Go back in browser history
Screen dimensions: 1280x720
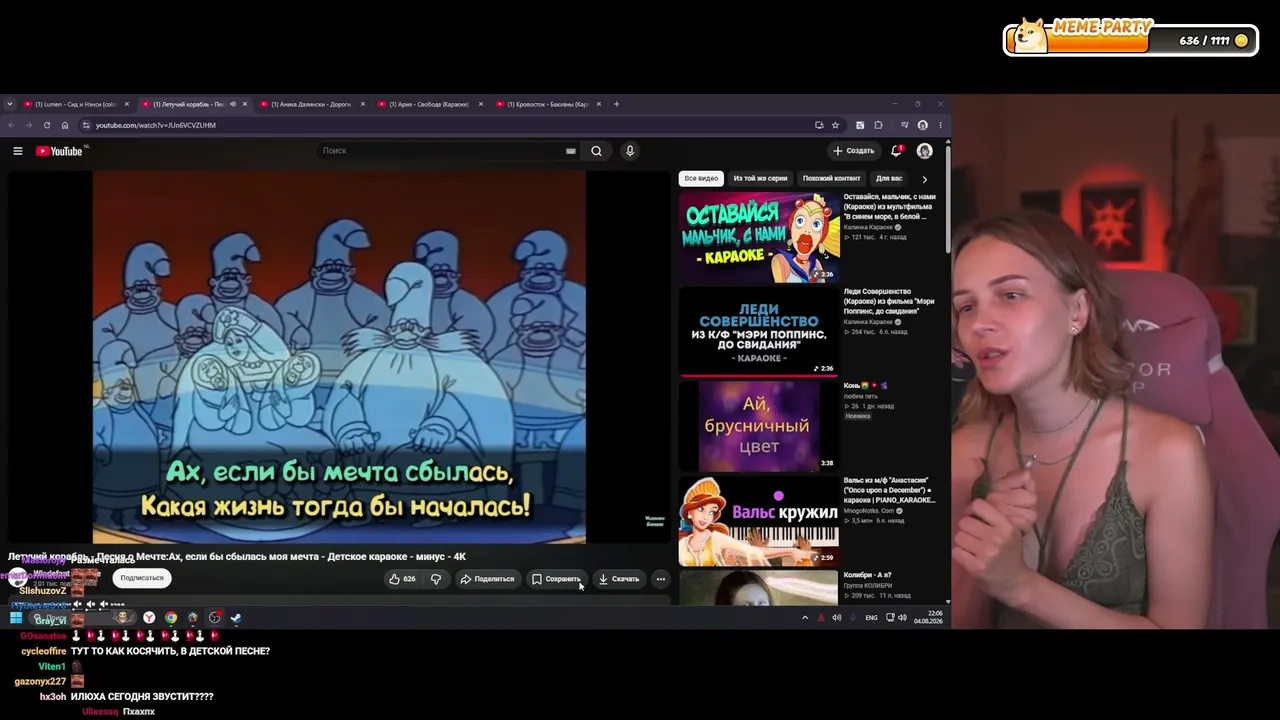click(11, 125)
